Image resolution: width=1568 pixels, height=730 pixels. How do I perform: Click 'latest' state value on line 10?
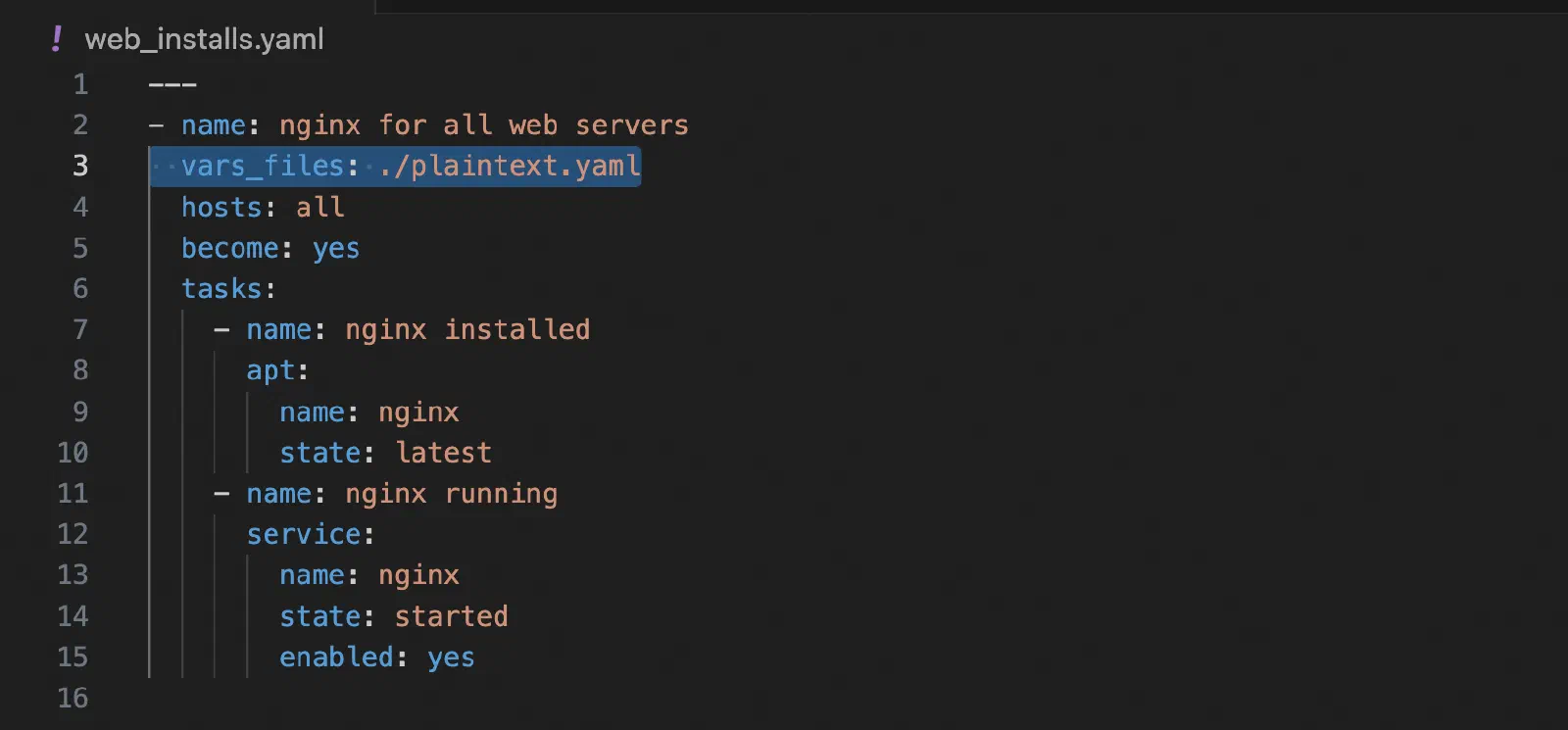(443, 453)
